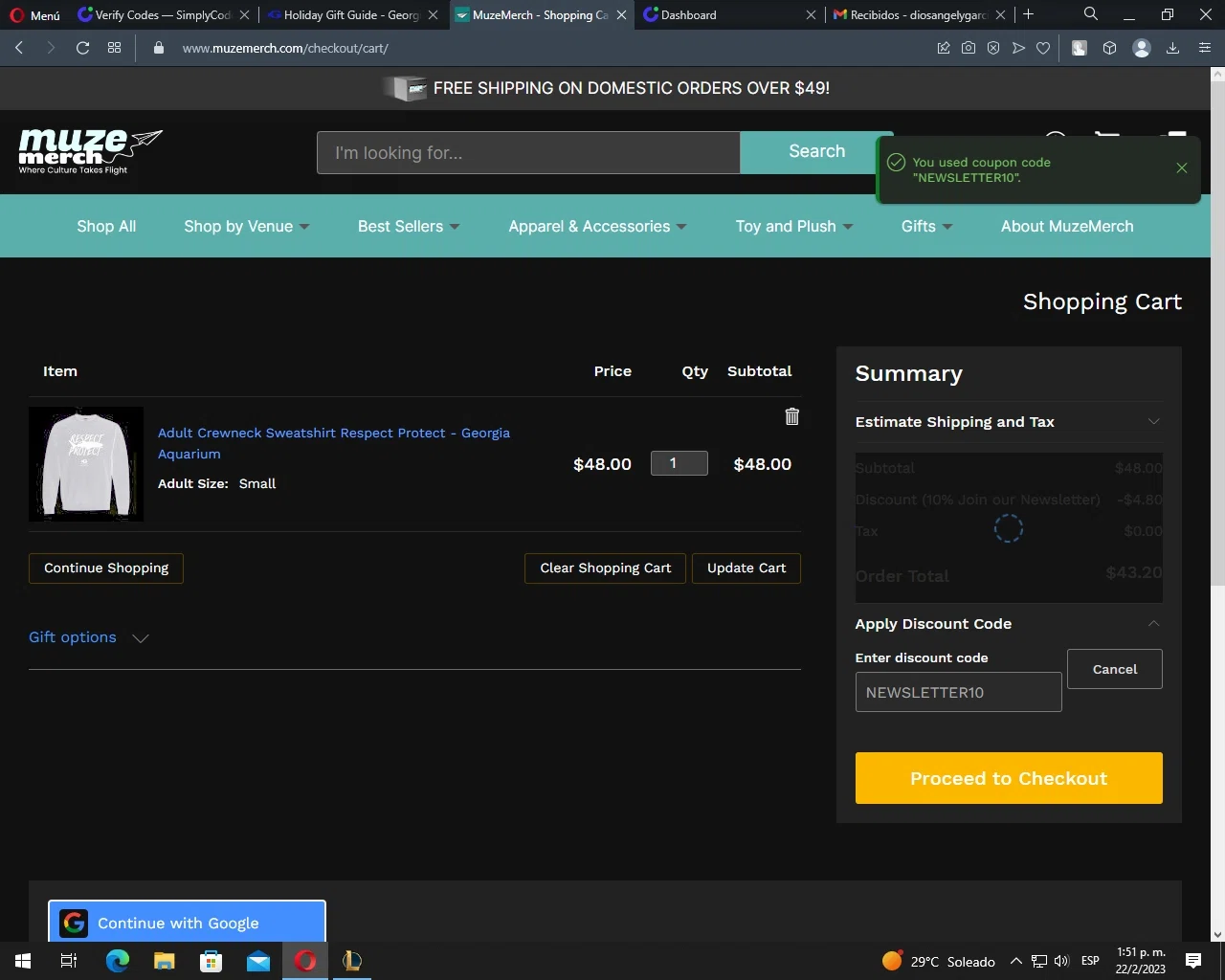The image size is (1225, 980).
Task: Open browser downloads panel
Action: [x=1172, y=48]
